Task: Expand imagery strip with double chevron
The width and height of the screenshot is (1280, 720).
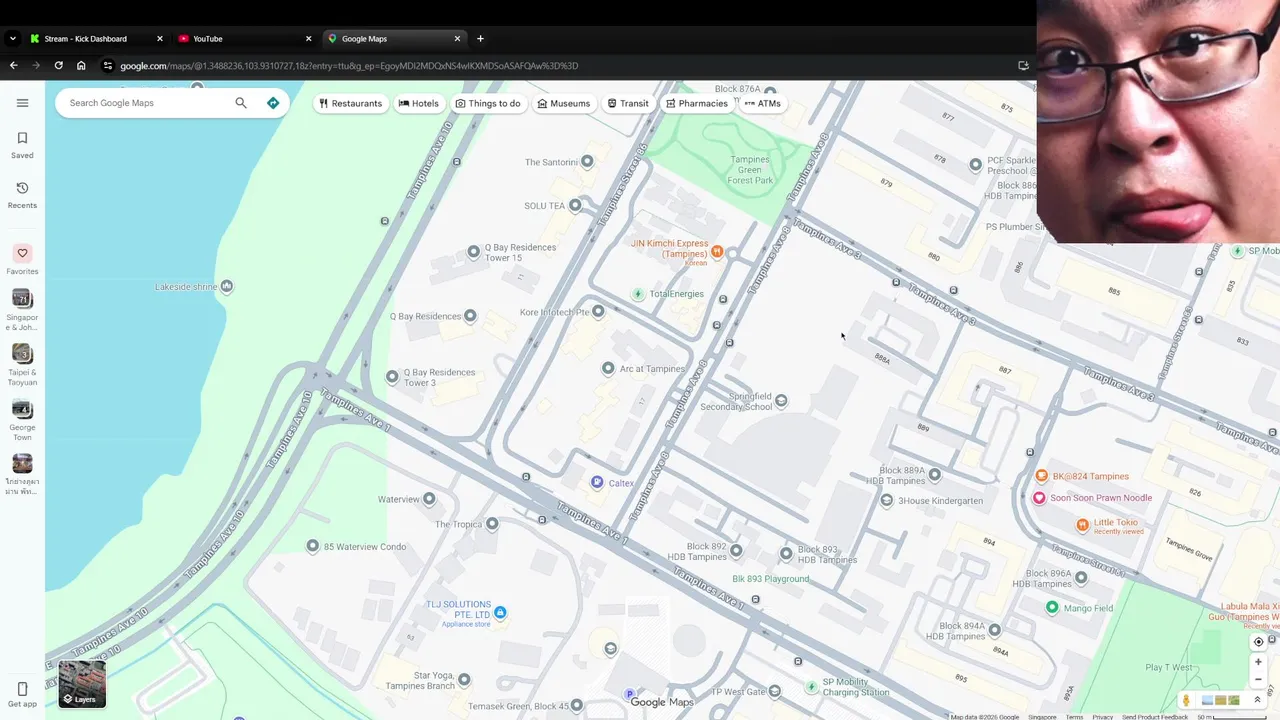Action: click(x=1258, y=700)
